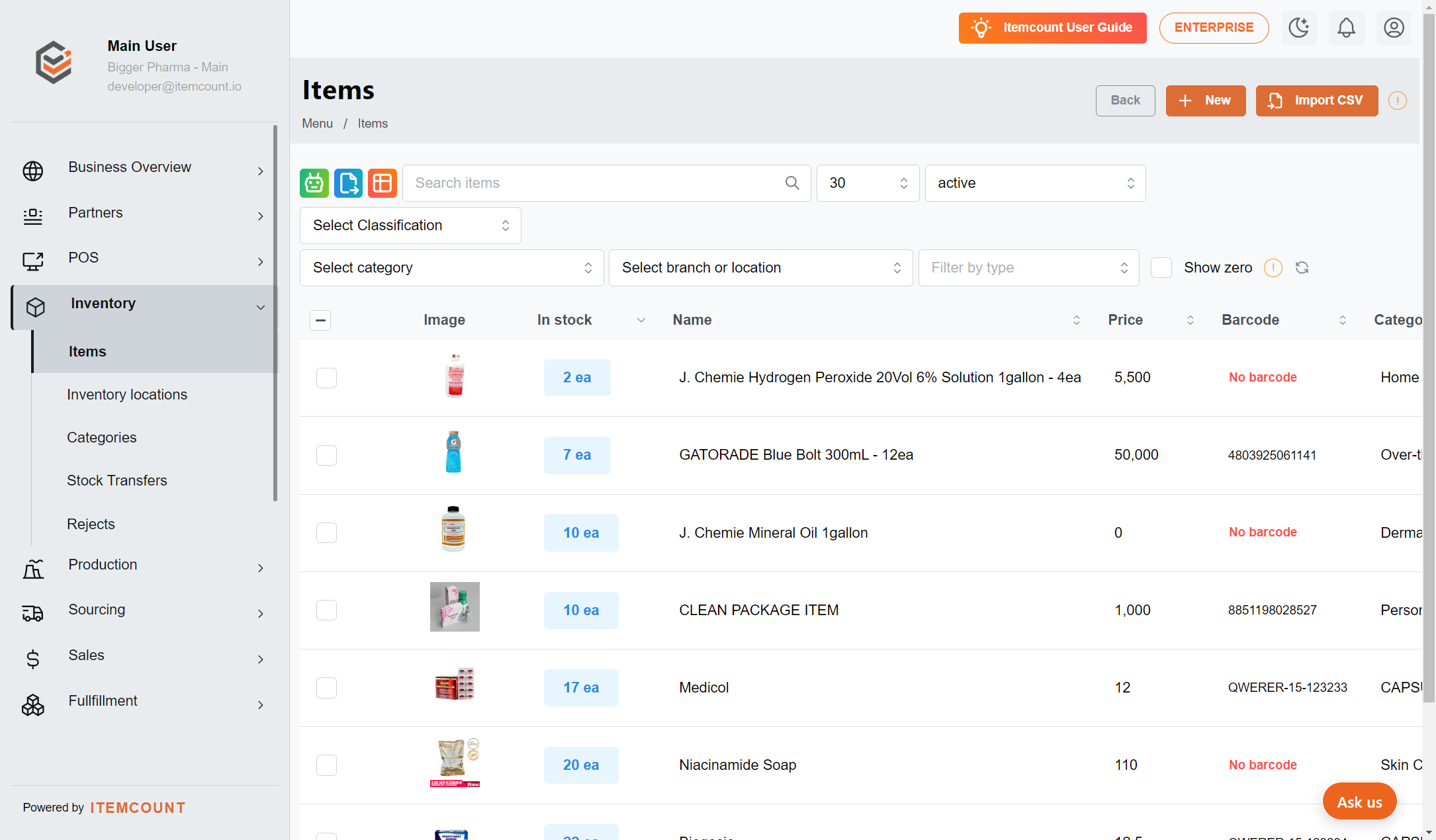Click the 17 ea stock badge for Medicol
The height and width of the screenshot is (840, 1436).
581,688
